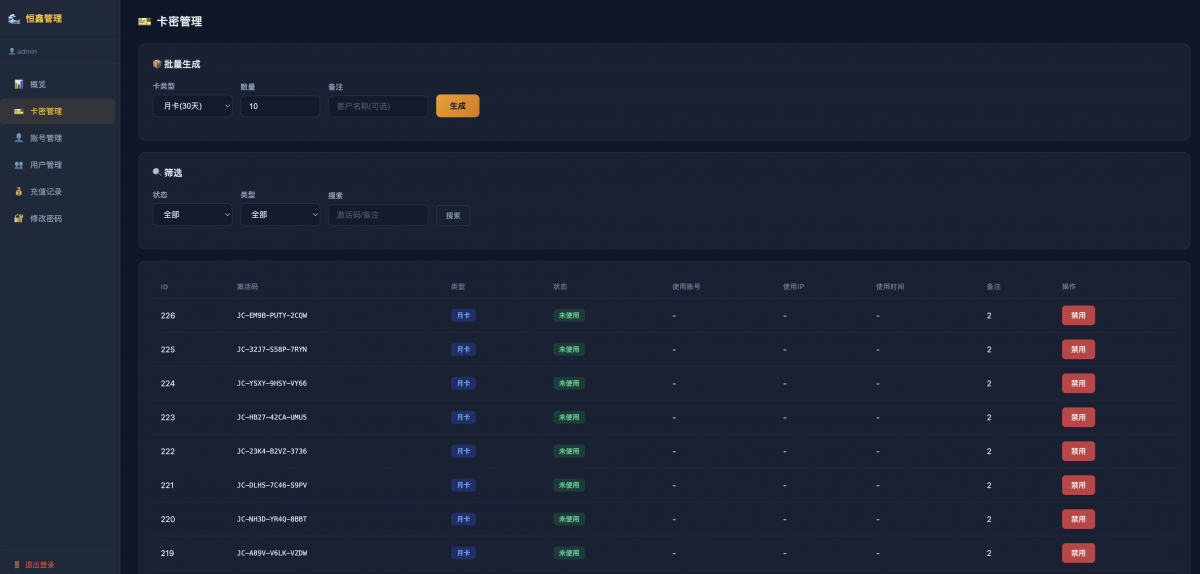Click the orange 生成 button

(458, 106)
